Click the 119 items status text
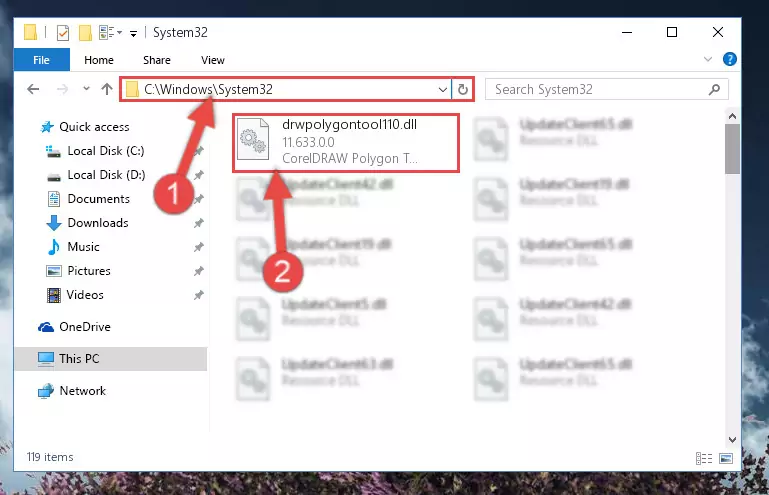 click(50, 457)
